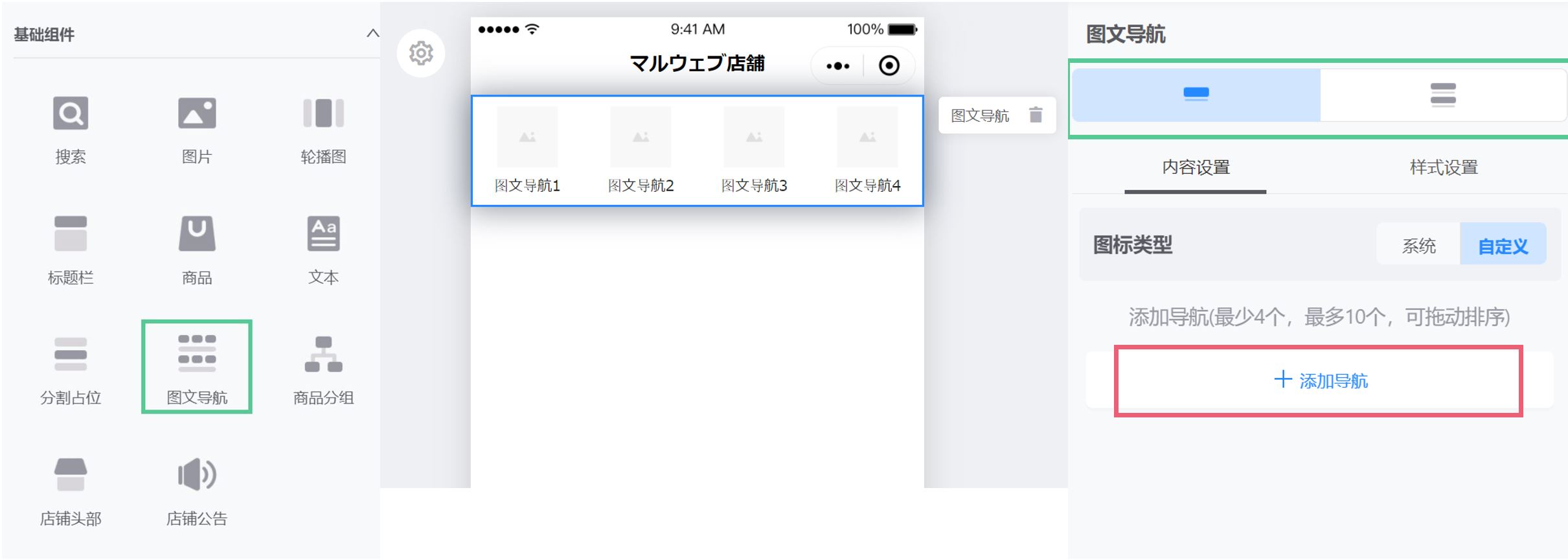The image size is (1568, 560).
Task: Add the 商品 product component
Action: 196,250
